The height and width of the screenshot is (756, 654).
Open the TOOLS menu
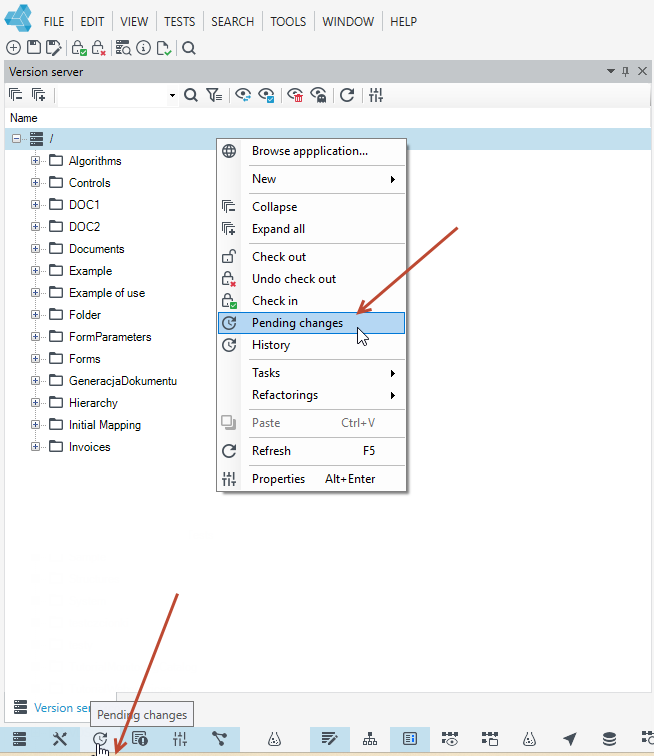(x=288, y=22)
